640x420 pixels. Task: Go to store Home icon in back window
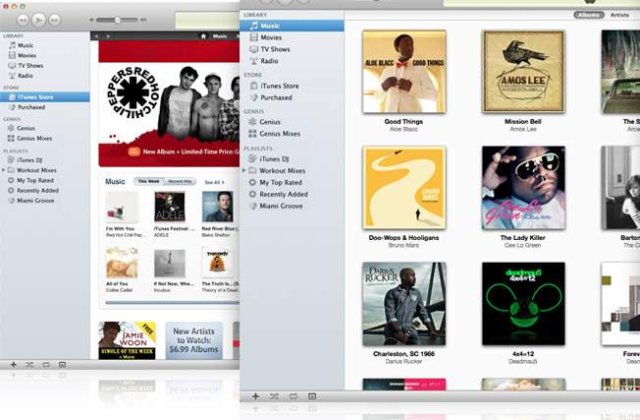203,36
